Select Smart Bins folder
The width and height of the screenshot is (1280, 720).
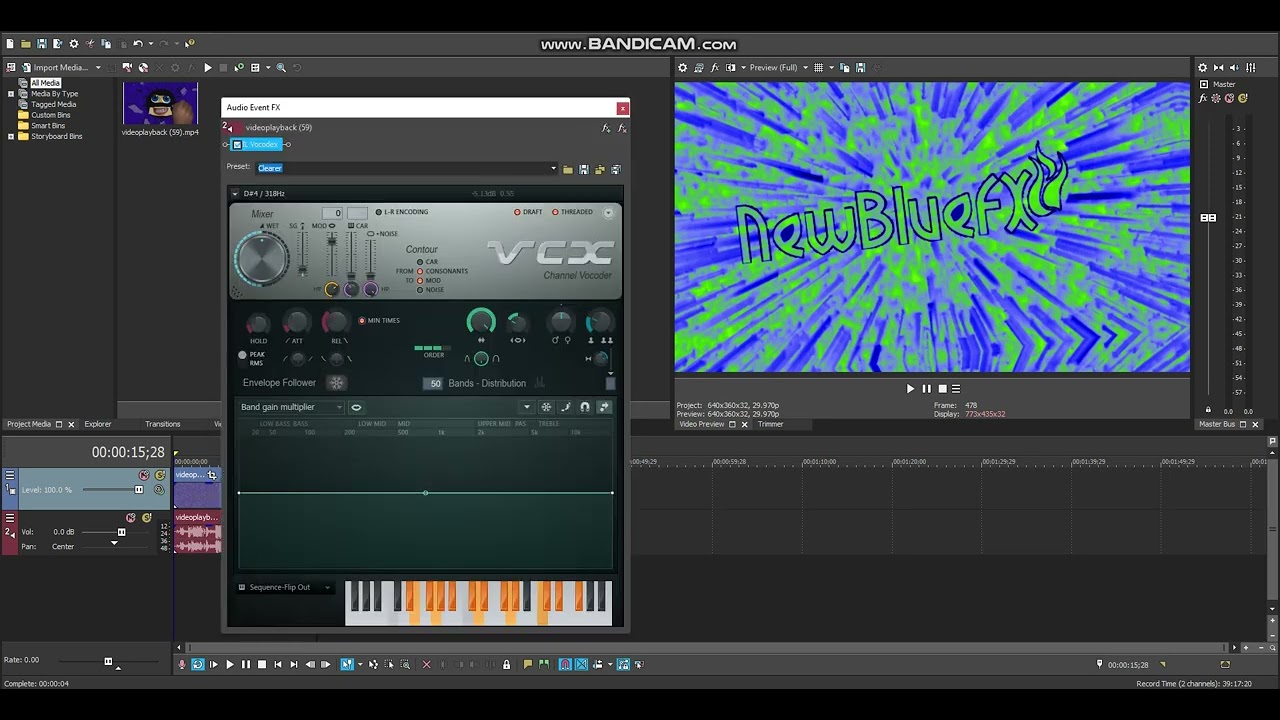point(48,126)
